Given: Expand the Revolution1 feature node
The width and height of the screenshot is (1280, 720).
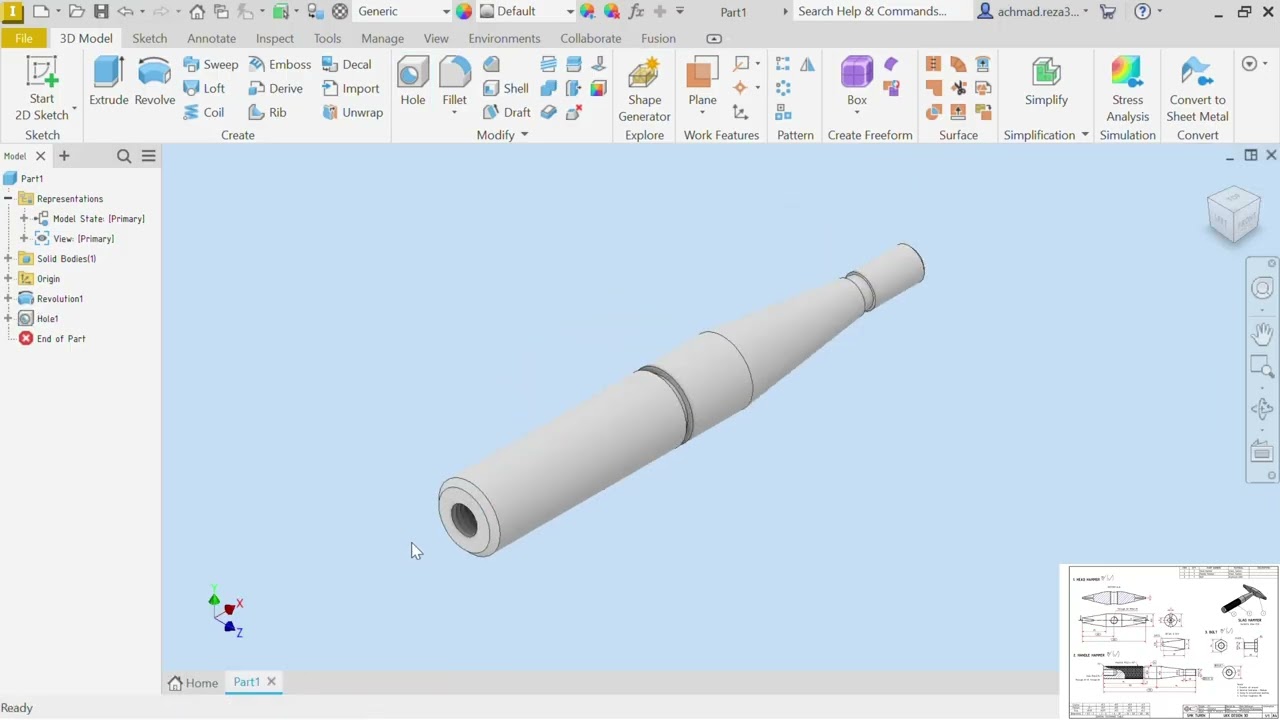Looking at the screenshot, I should (x=8, y=298).
